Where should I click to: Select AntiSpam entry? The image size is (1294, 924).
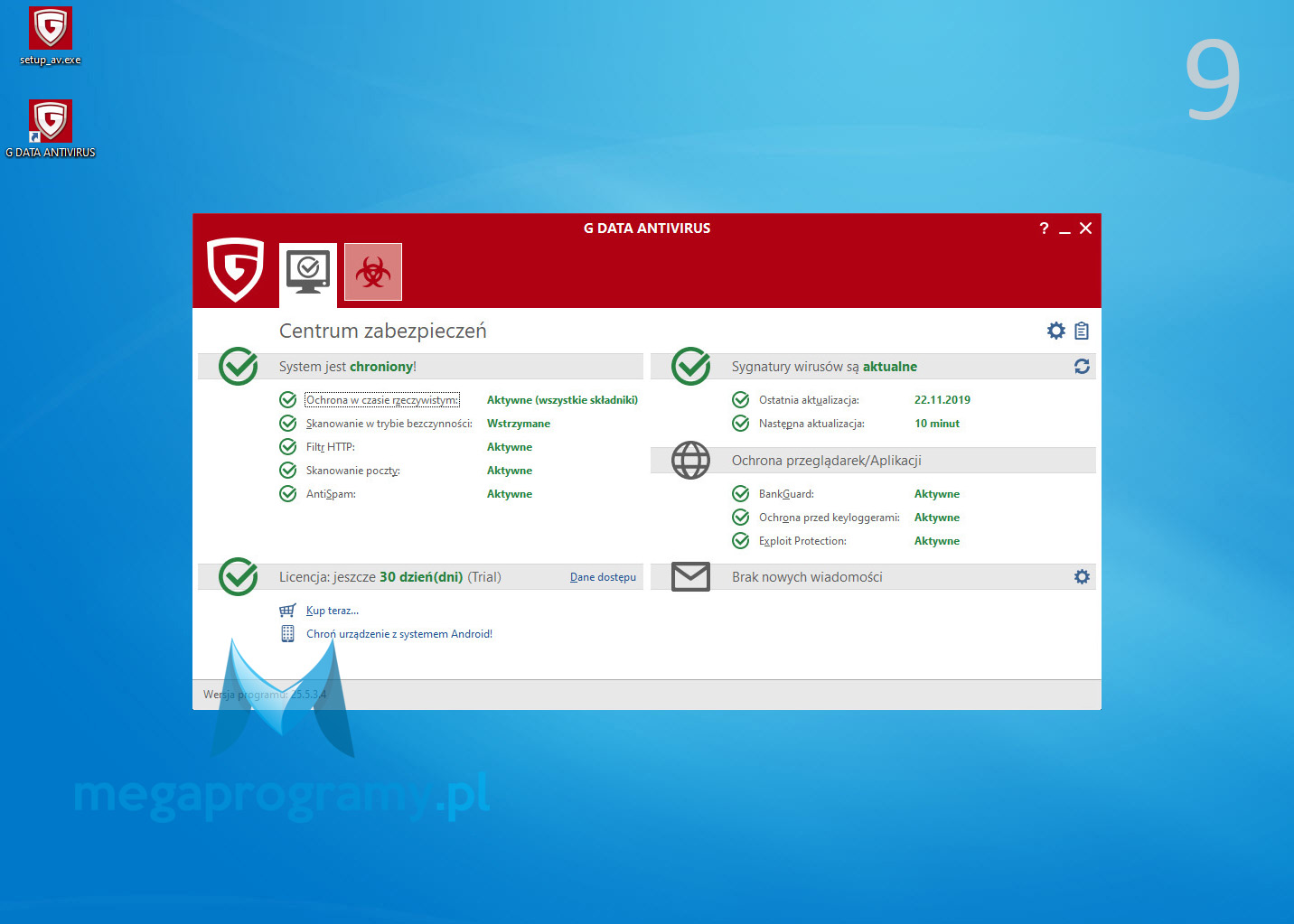click(331, 494)
